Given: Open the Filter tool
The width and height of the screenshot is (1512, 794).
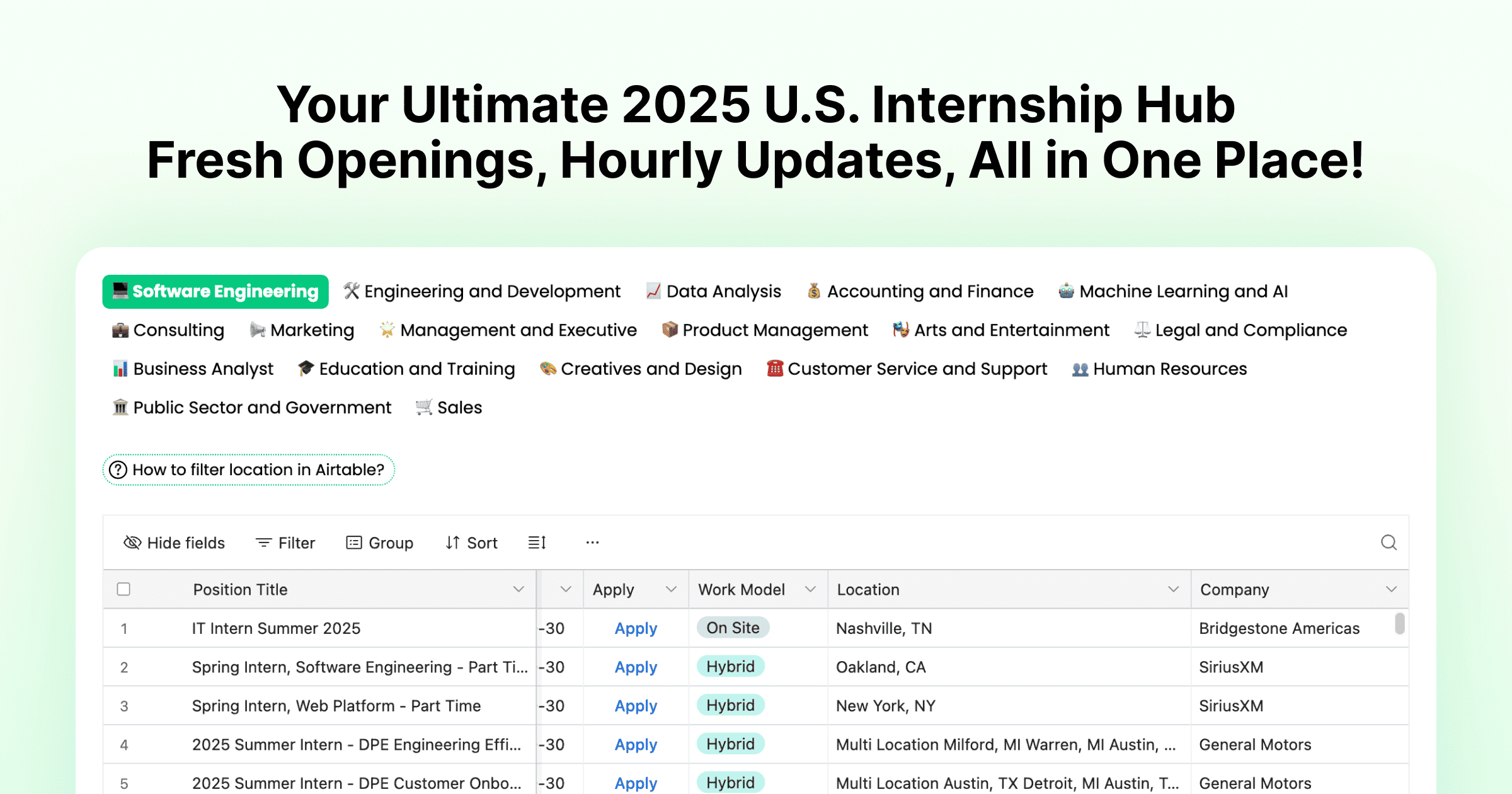Looking at the screenshot, I should tap(285, 543).
